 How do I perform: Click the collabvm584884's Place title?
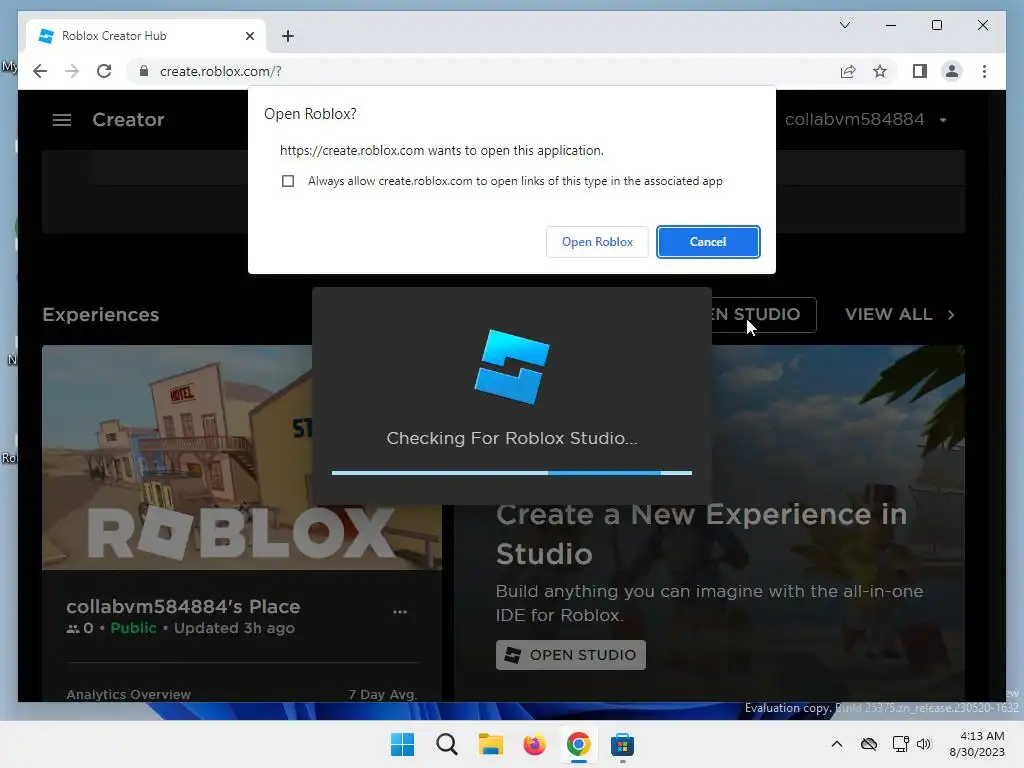[183, 607]
